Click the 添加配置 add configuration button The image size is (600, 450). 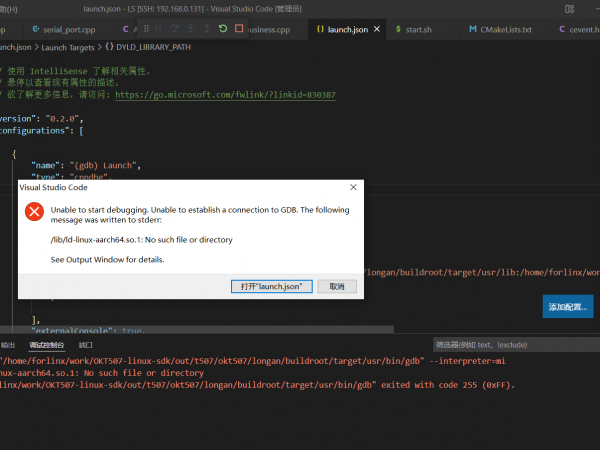pyautogui.click(x=568, y=307)
